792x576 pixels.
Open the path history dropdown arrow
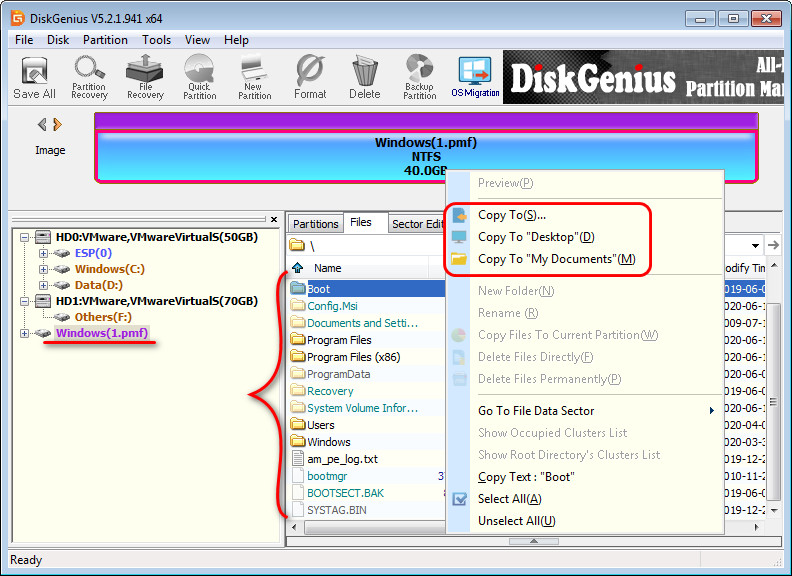(x=755, y=246)
